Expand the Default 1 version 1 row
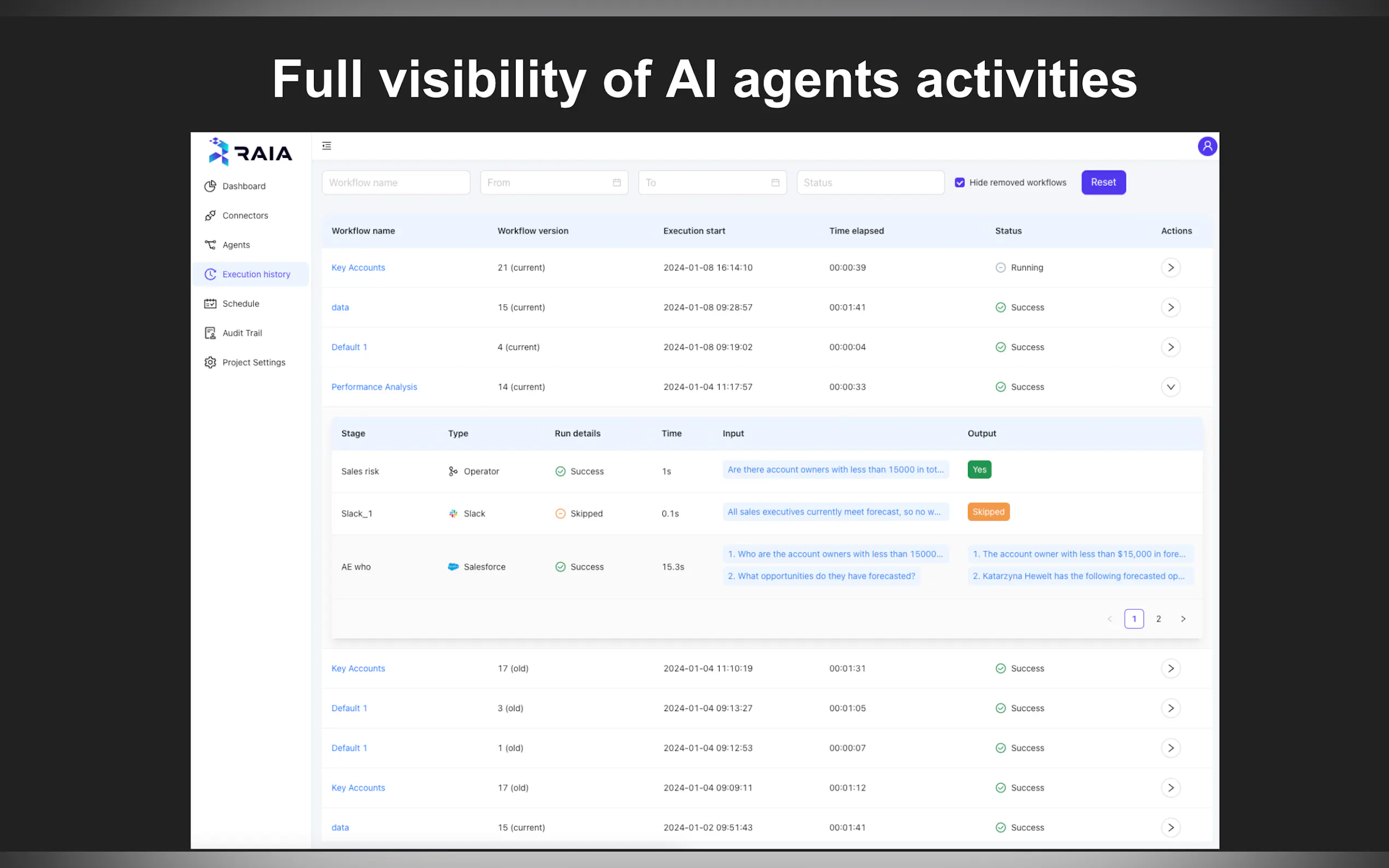 [x=1170, y=748]
